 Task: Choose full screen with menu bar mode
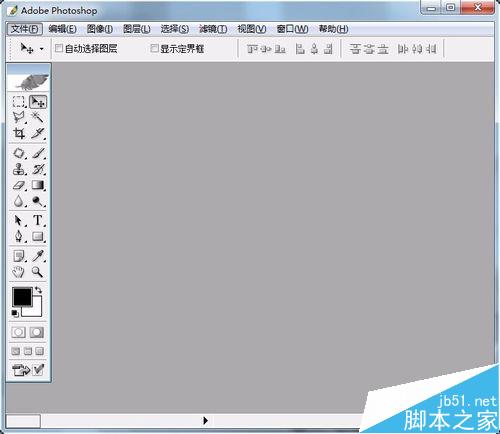tap(28, 351)
